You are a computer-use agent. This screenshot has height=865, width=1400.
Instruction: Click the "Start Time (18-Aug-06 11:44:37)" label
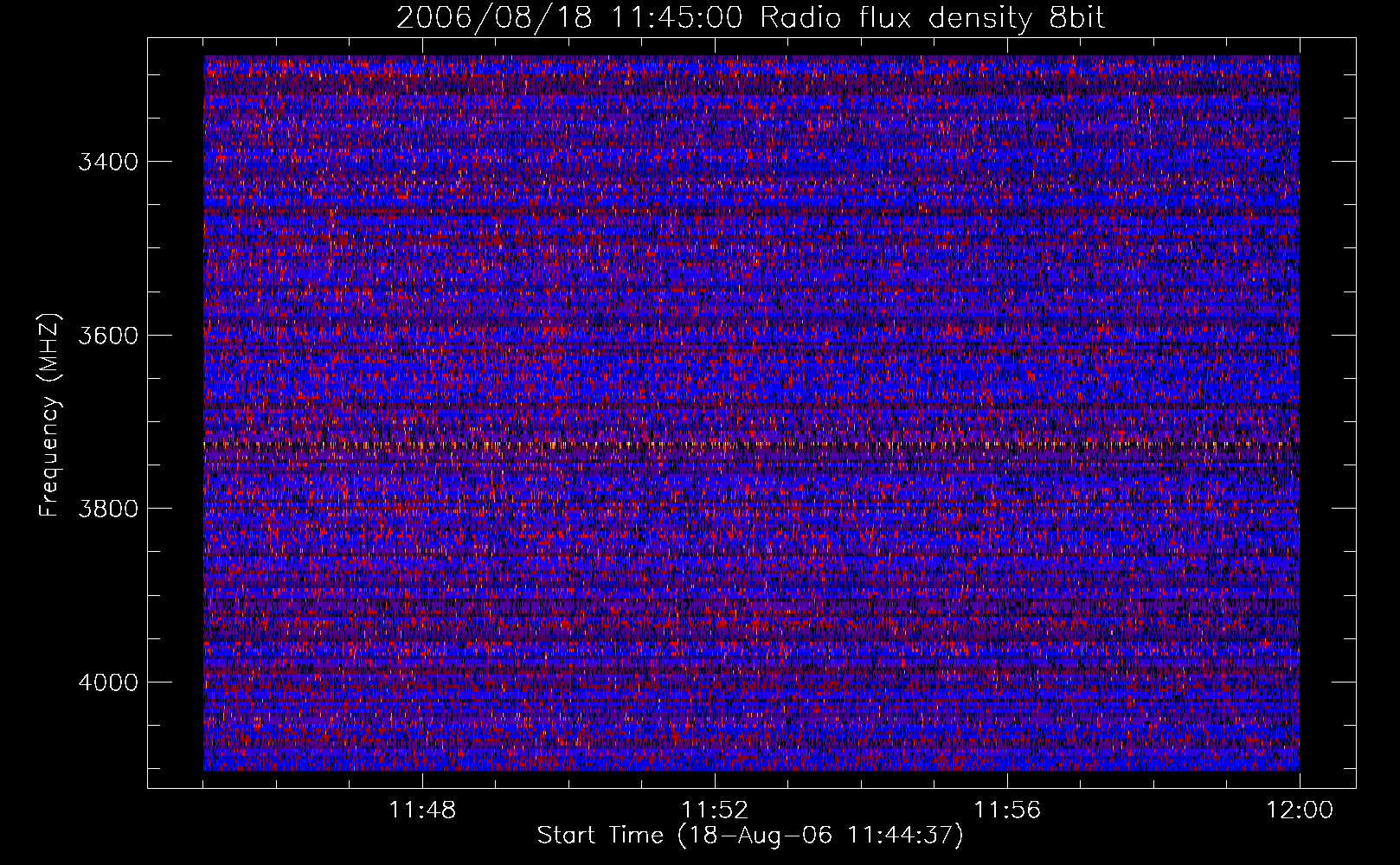point(750,836)
